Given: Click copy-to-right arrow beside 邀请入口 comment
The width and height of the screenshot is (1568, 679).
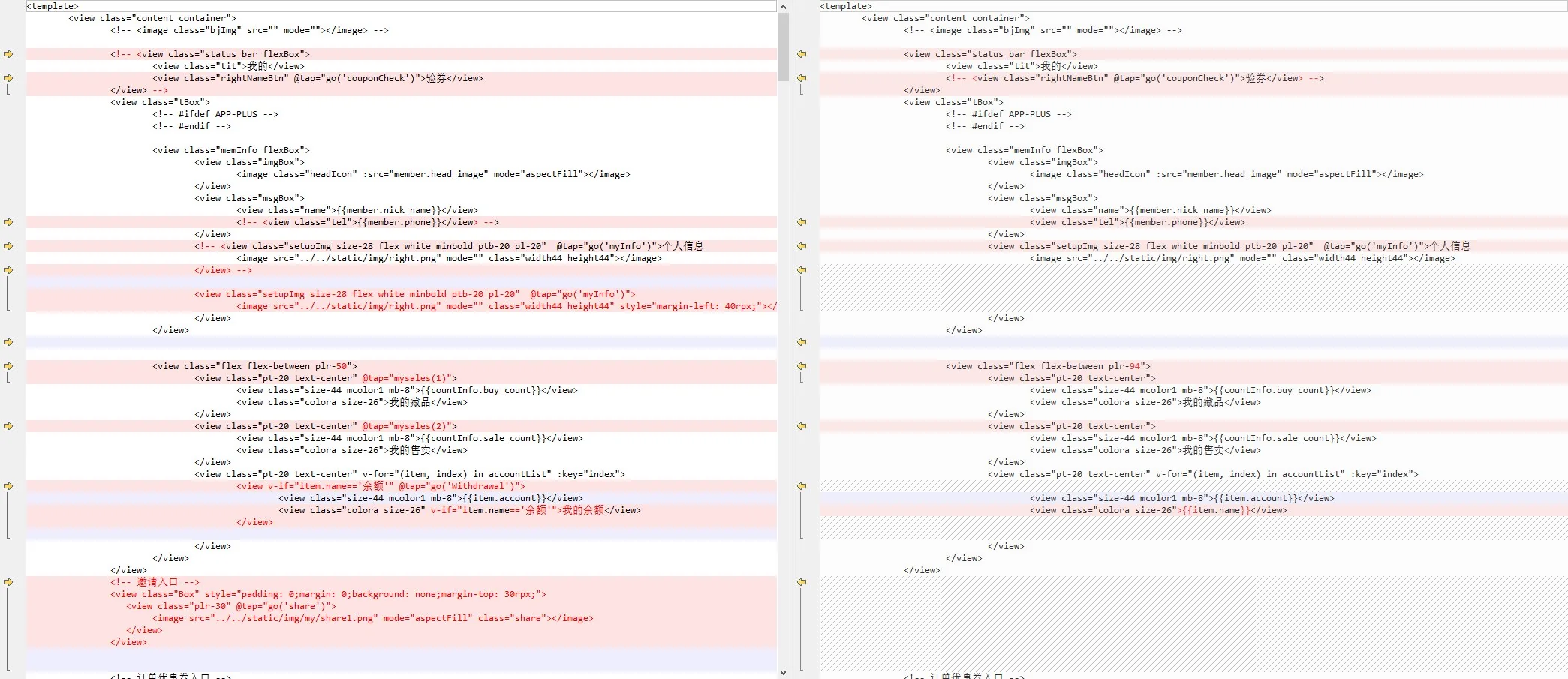Looking at the screenshot, I should (8, 582).
